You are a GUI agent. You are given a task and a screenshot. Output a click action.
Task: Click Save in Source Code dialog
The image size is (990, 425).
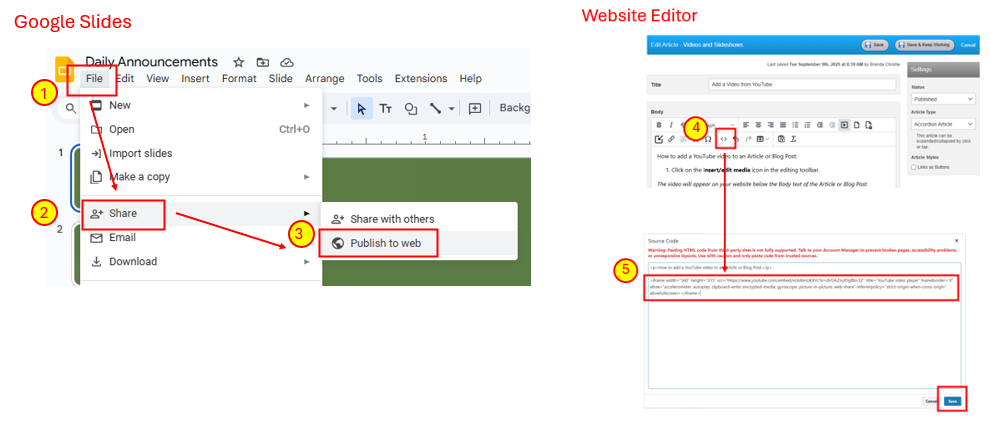point(952,401)
